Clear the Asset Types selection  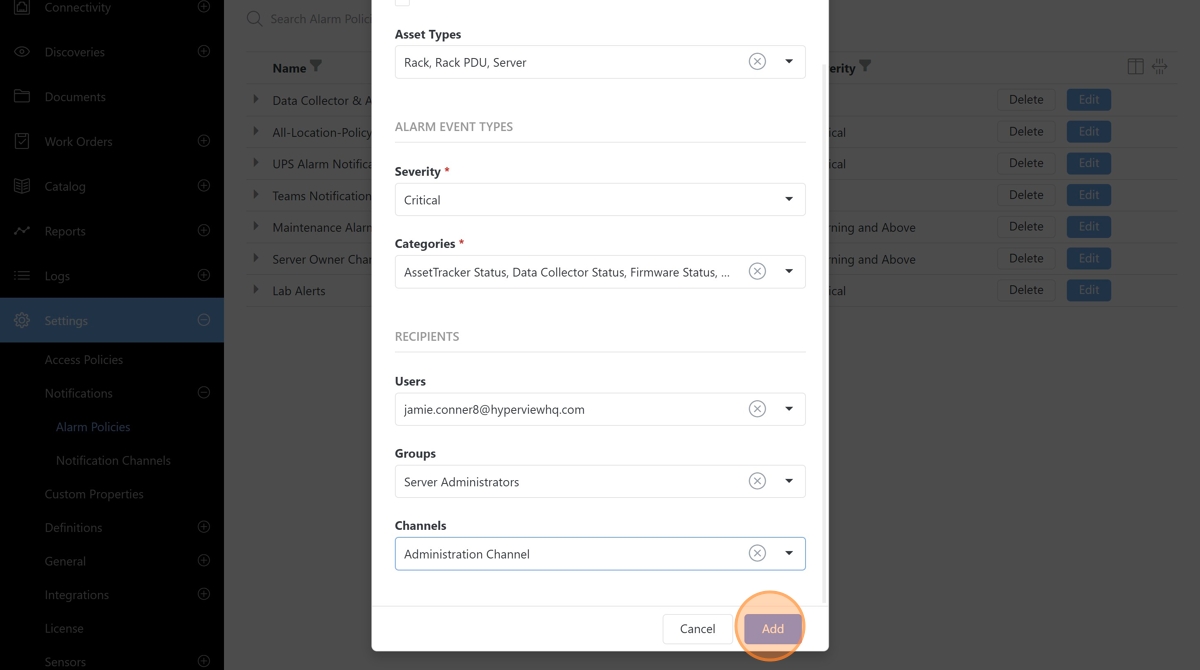[x=757, y=62]
